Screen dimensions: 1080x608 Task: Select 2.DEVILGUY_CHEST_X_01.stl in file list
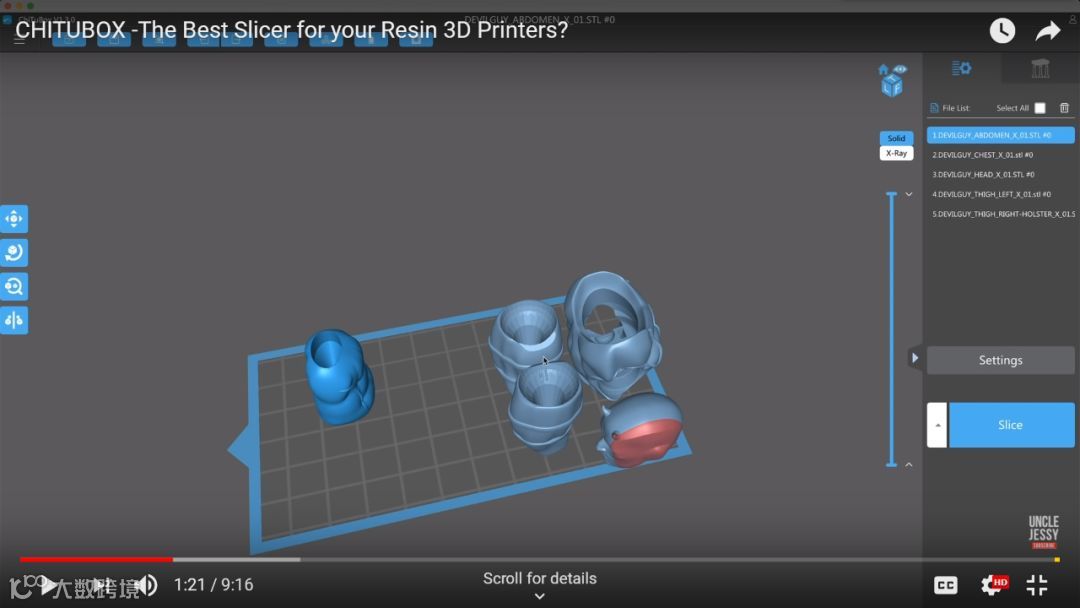1000,155
